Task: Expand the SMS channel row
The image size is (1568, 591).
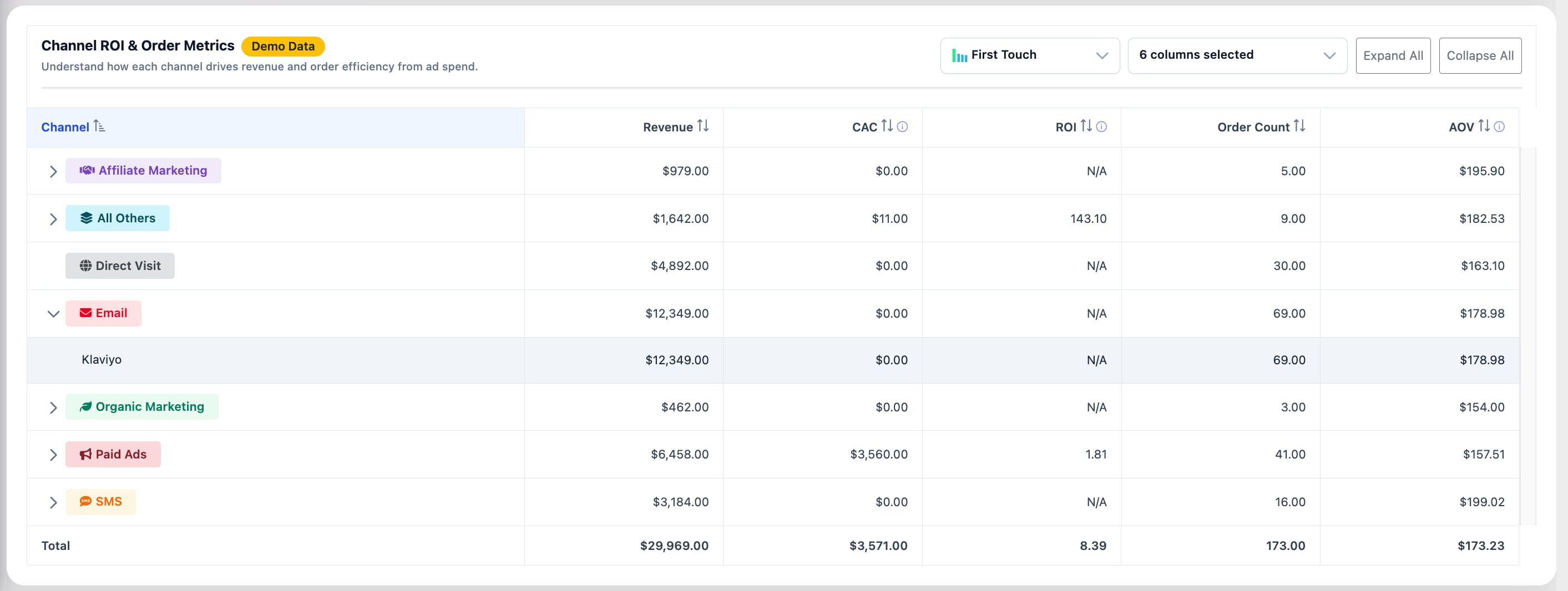Action: [54, 502]
